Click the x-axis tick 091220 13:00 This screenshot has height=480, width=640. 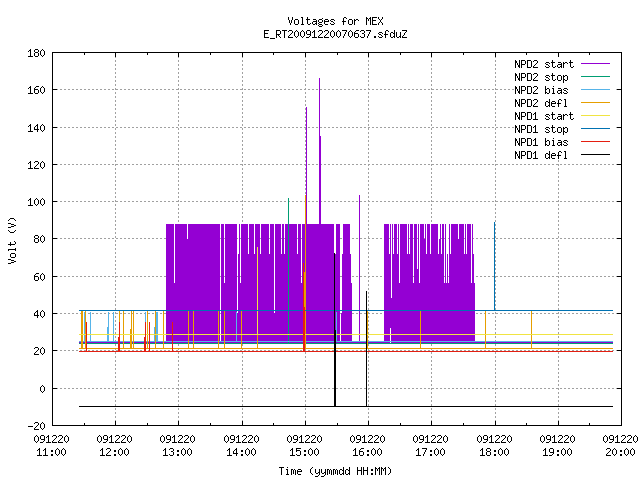click(x=178, y=446)
